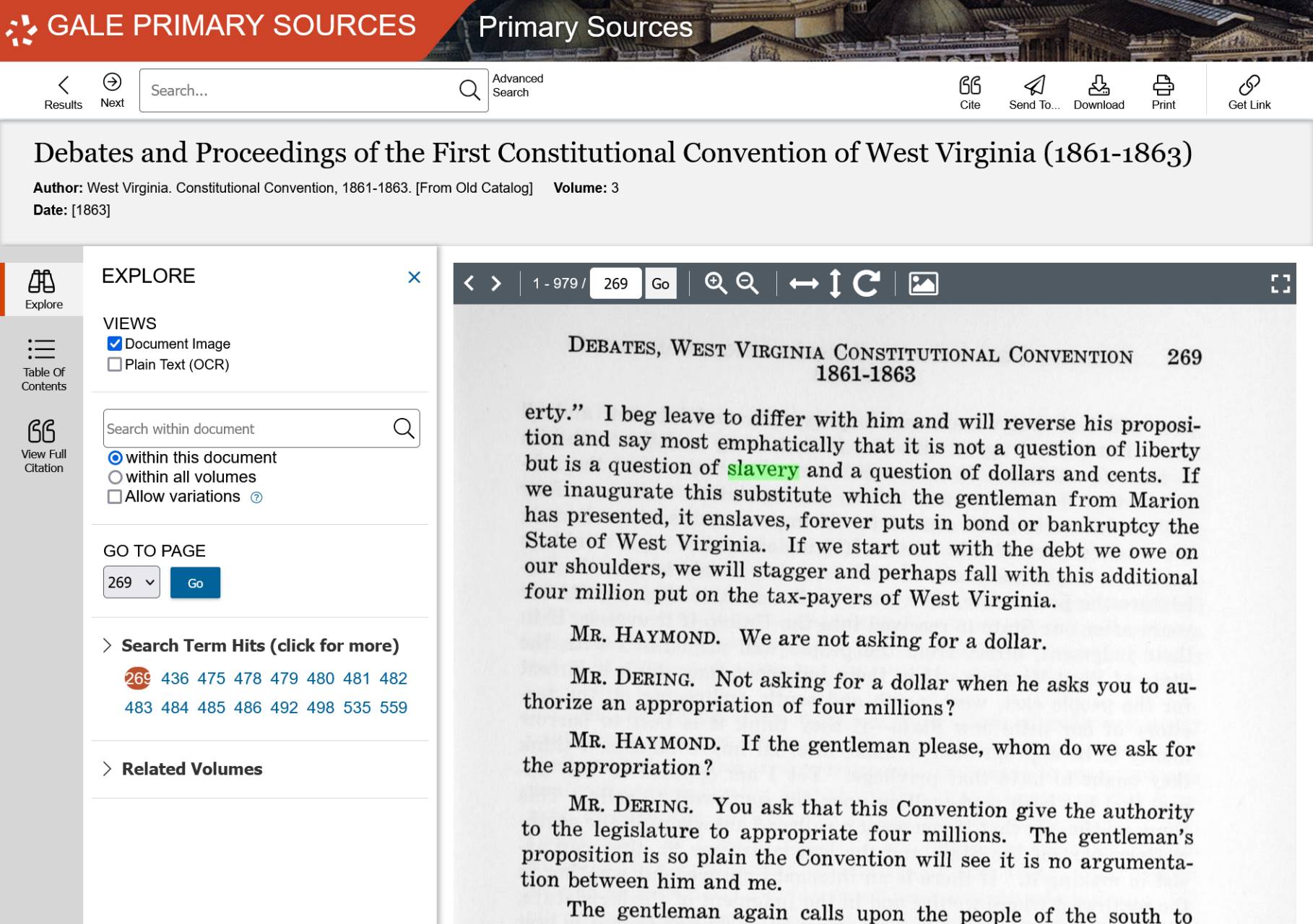Image resolution: width=1313 pixels, height=924 pixels.
Task: Open the Send To options
Action: [1034, 92]
